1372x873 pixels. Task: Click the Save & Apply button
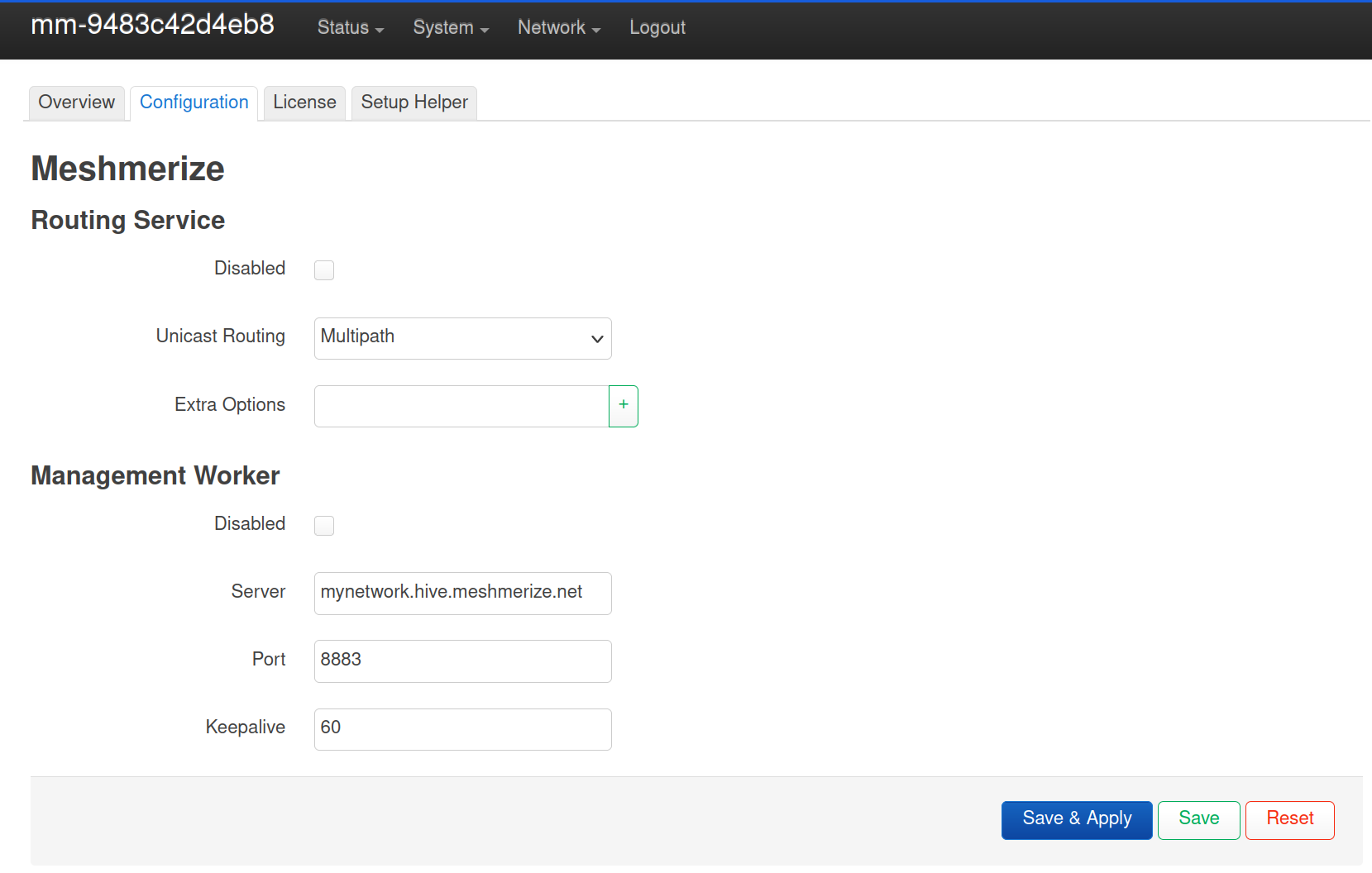(1077, 820)
